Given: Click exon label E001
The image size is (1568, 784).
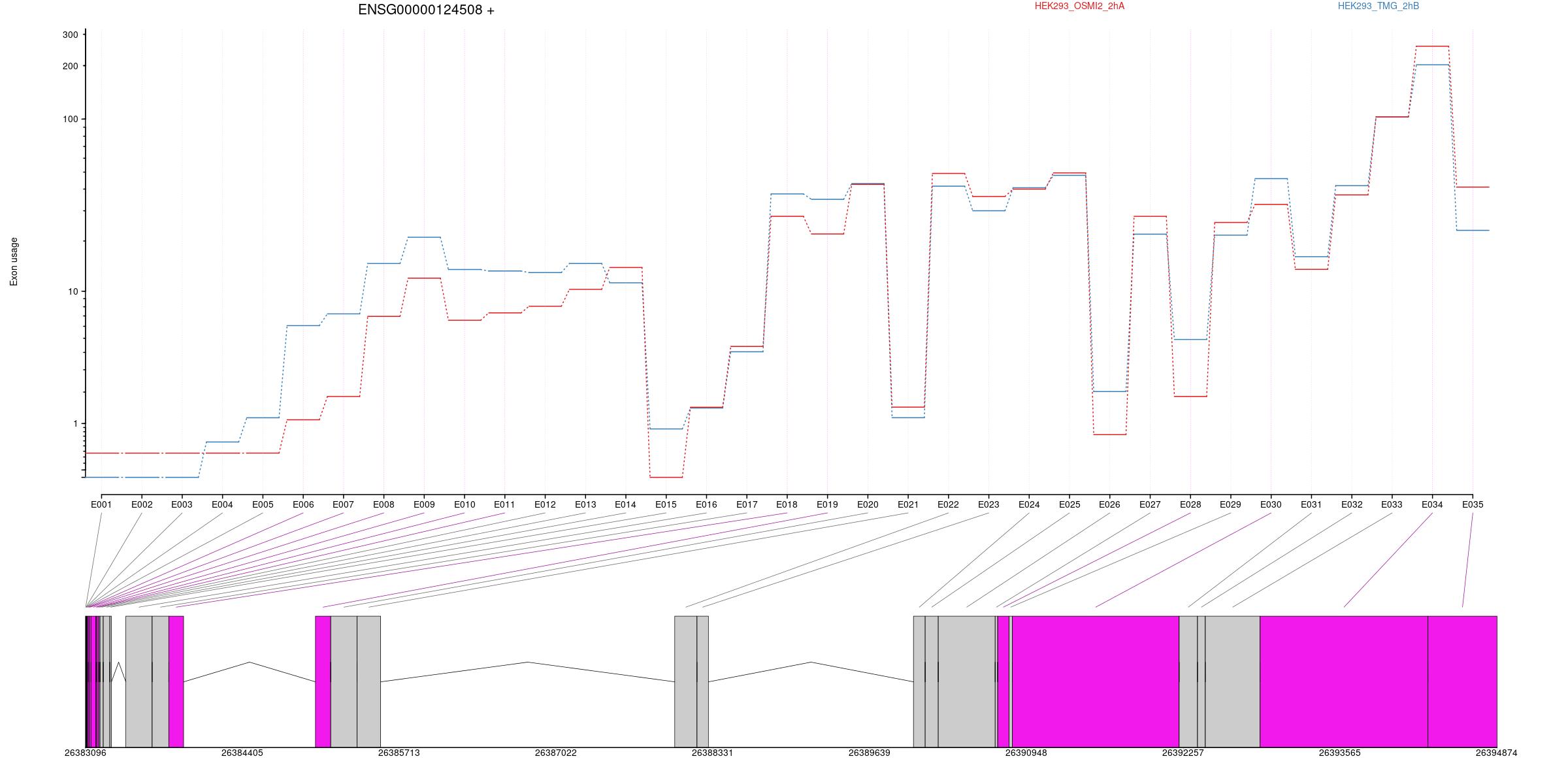Looking at the screenshot, I should pos(101,504).
